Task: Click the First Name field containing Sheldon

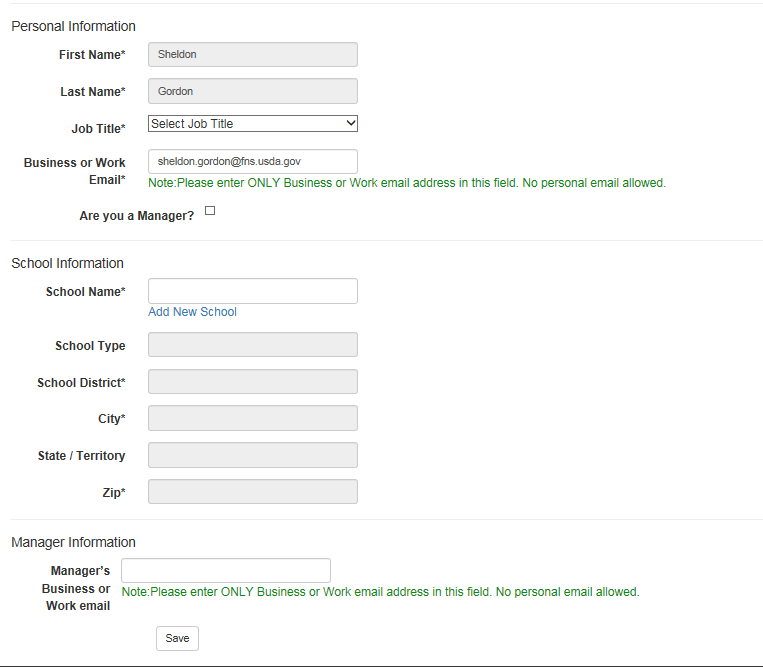Action: coord(252,55)
